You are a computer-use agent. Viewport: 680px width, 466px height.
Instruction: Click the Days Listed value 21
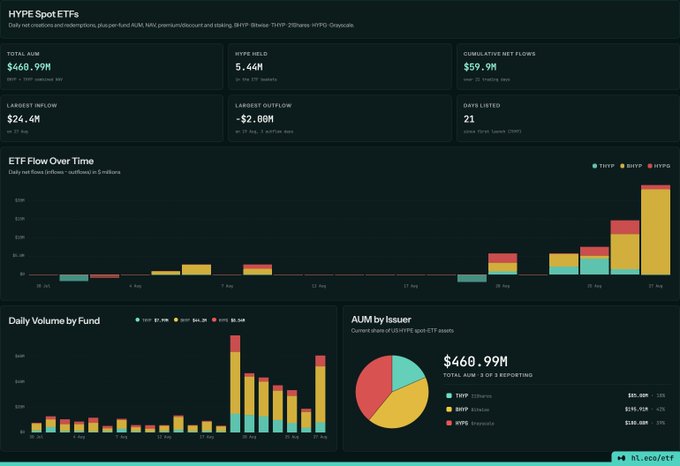coord(469,119)
